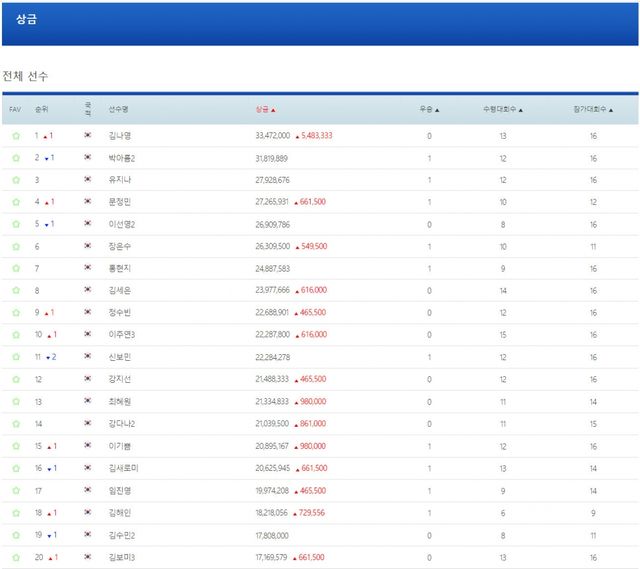Toggle favorite star for rank 5 player

coord(15,224)
